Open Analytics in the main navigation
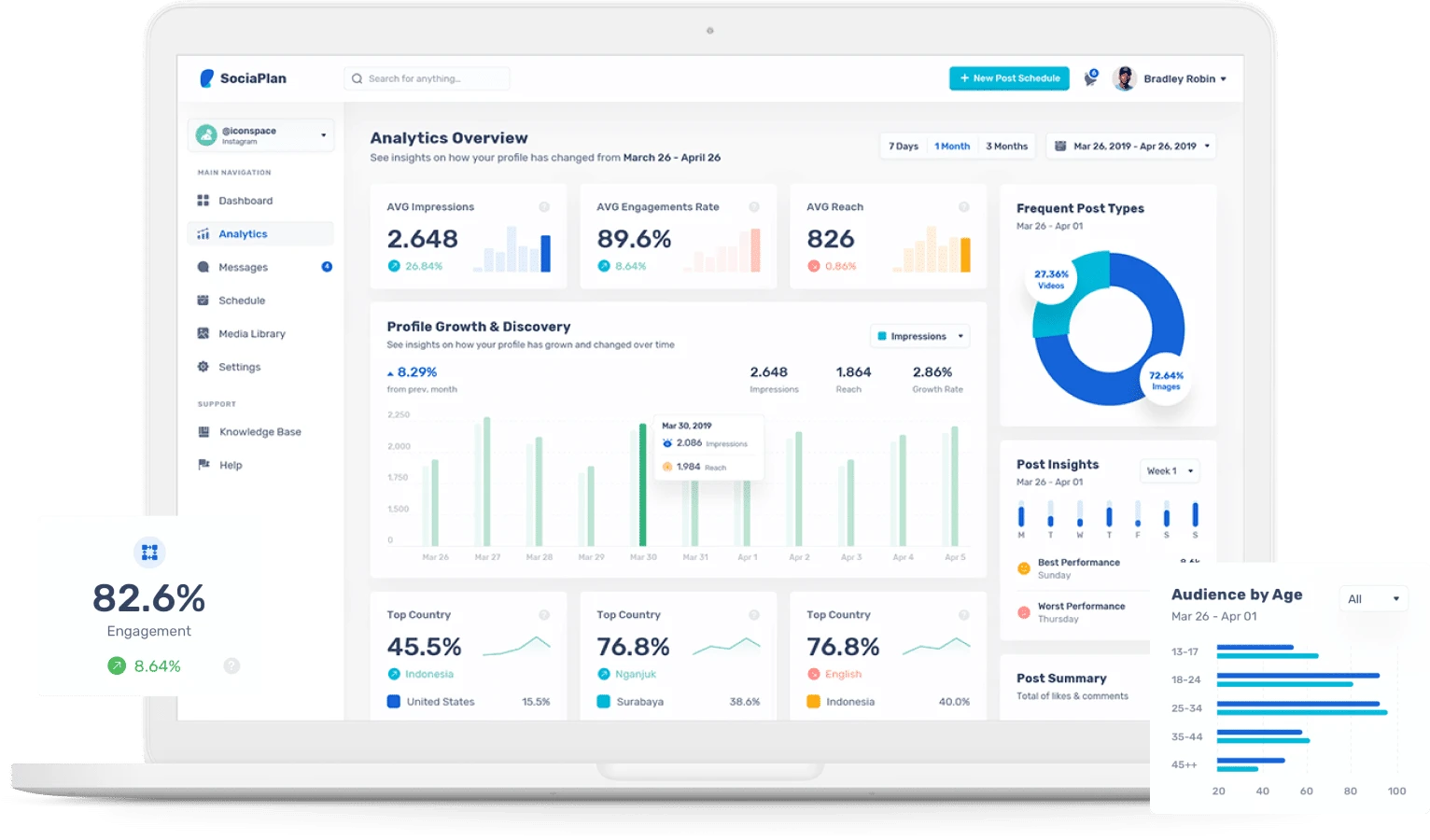 (x=243, y=234)
